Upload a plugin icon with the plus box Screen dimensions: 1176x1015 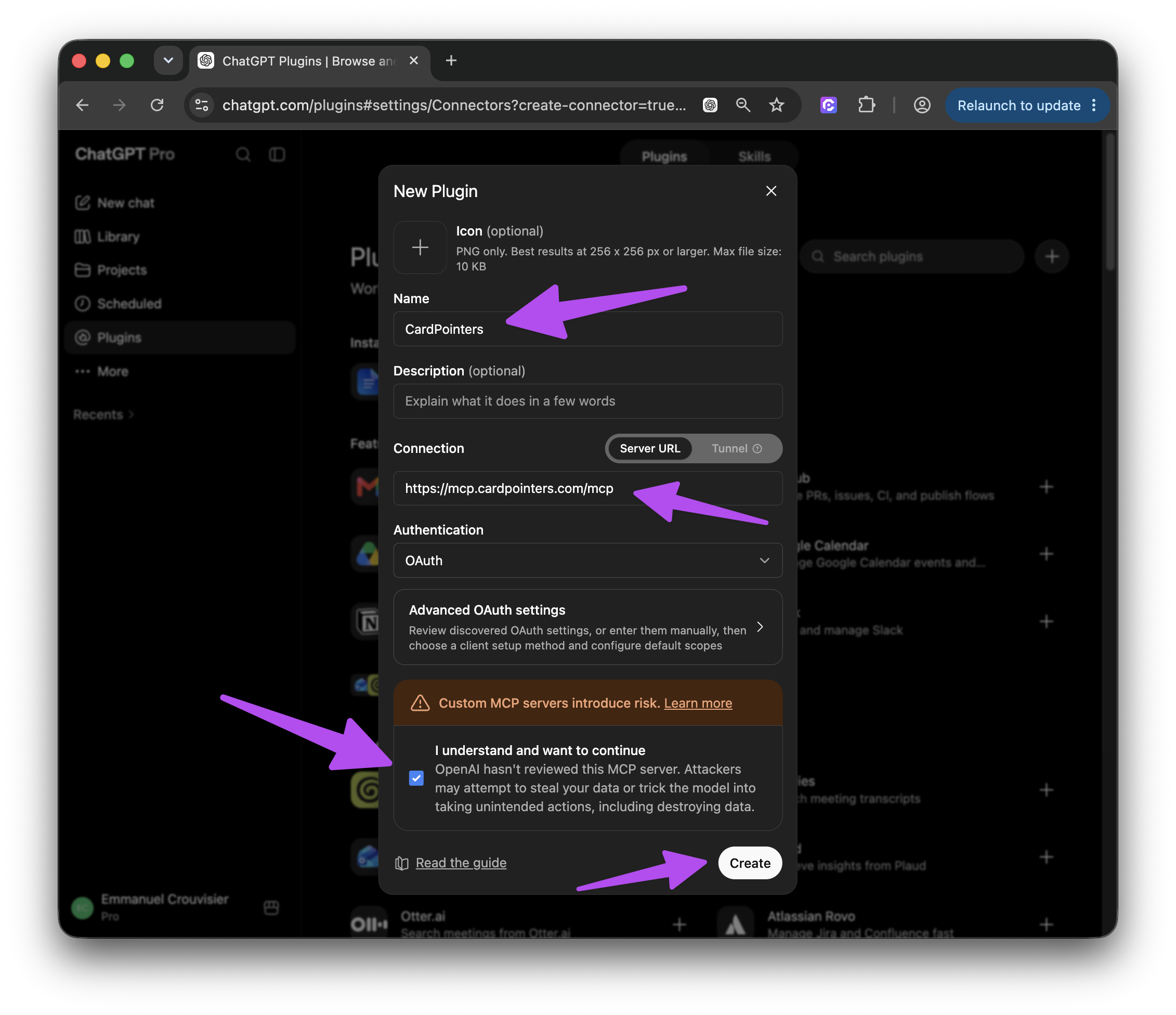420,248
